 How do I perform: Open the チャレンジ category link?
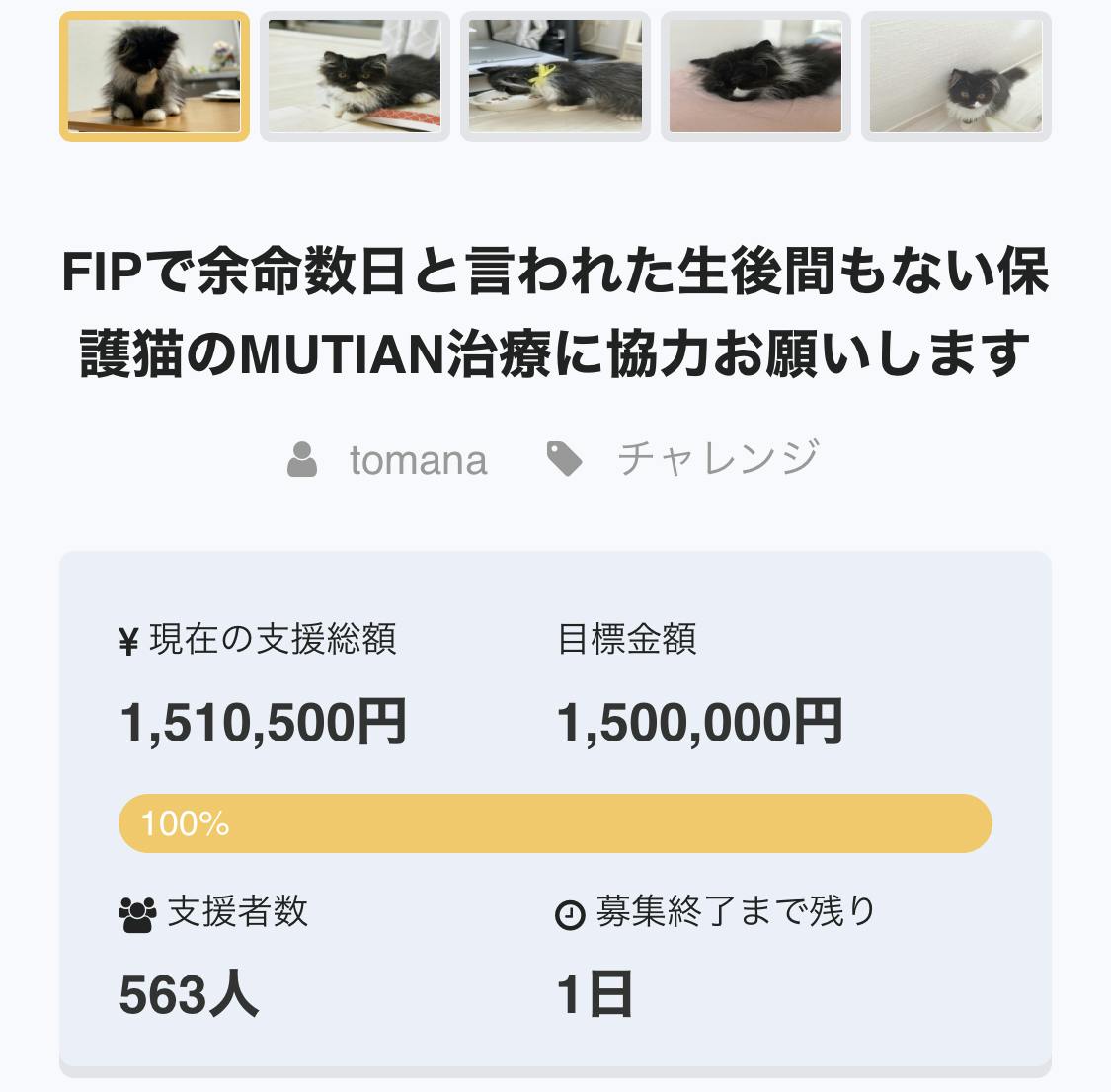pyautogui.click(x=718, y=459)
